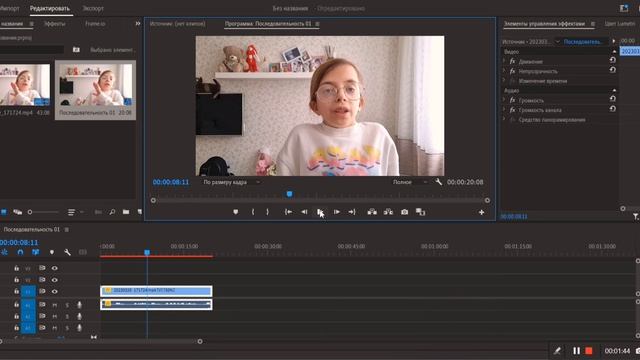The image size is (640, 360).
Task: Expand Изменение времени properties
Action: click(x=504, y=81)
